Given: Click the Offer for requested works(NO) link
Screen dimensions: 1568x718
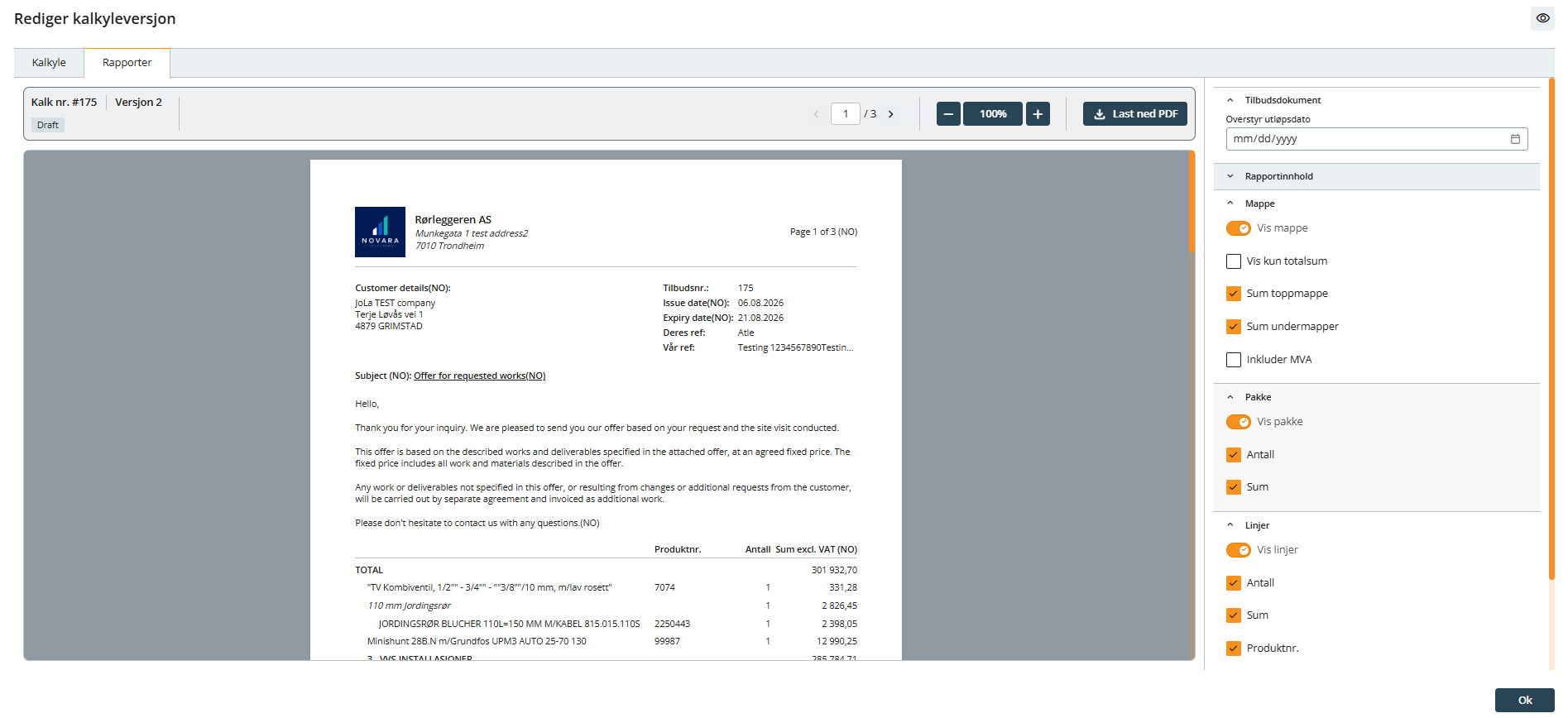Looking at the screenshot, I should (x=480, y=376).
